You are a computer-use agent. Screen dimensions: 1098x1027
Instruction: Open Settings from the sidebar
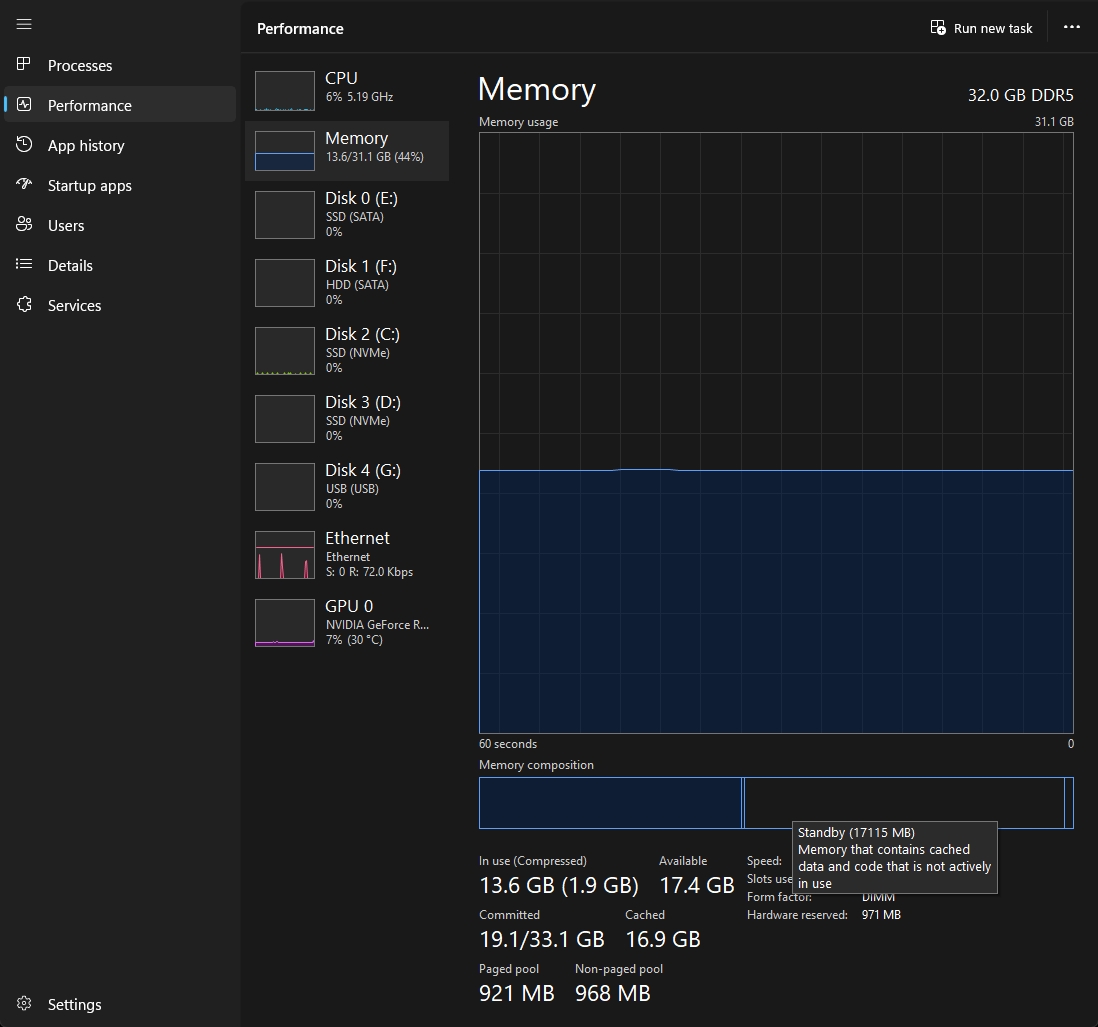[x=120, y=1004]
